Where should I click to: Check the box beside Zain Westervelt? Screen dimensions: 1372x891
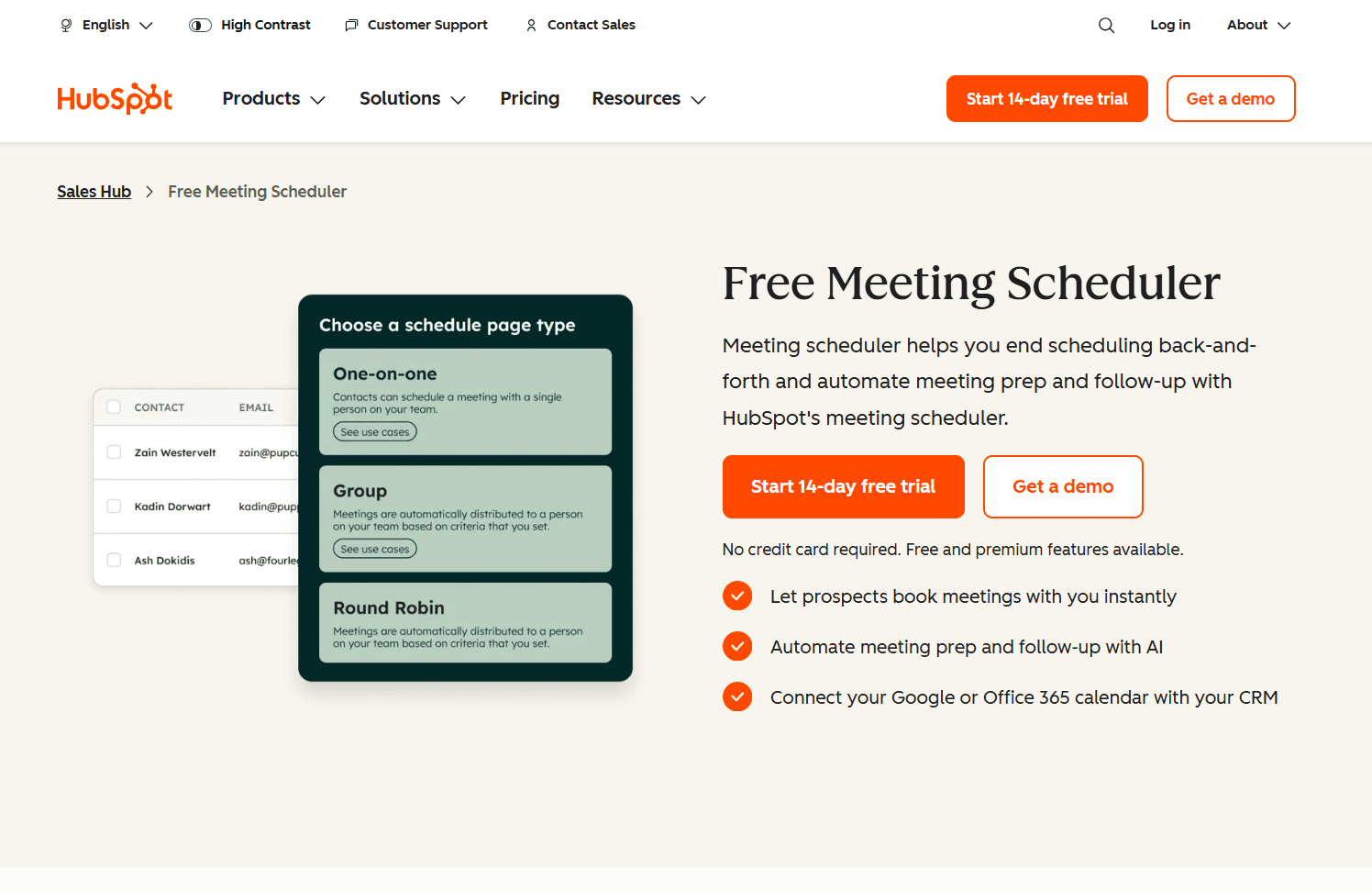pyautogui.click(x=114, y=452)
